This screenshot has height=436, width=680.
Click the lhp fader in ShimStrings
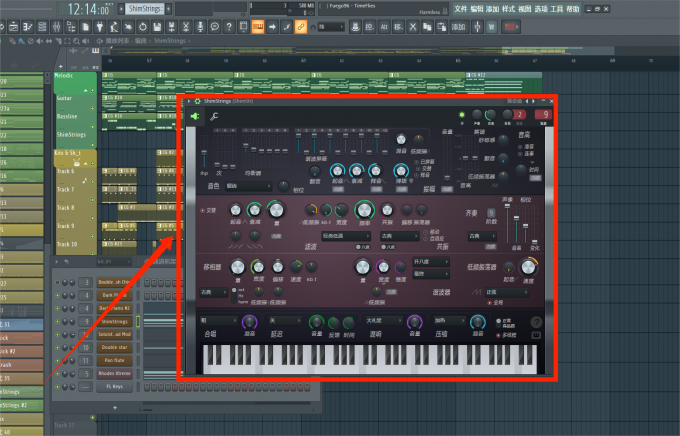(204, 154)
